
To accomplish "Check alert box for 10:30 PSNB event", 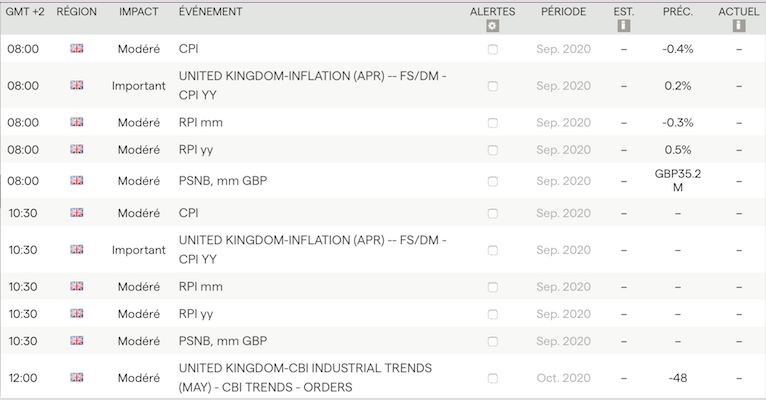I will 493,341.
